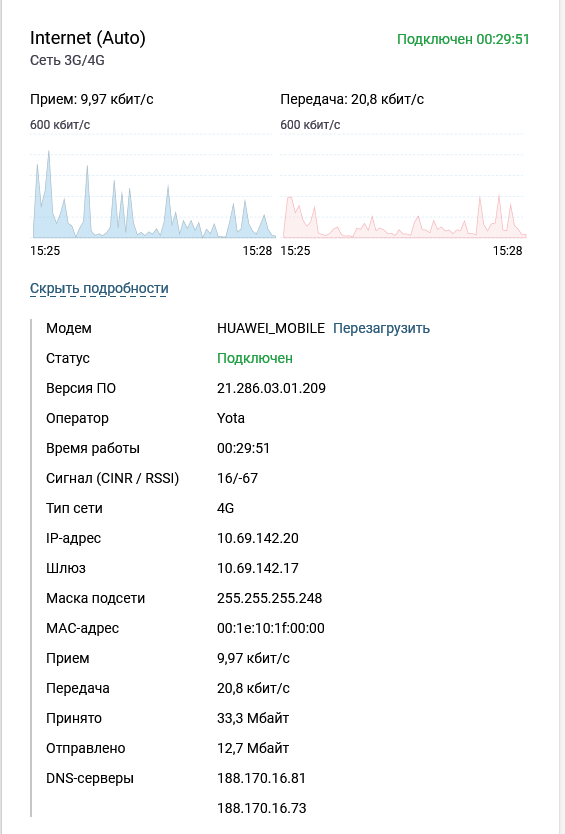
Task: Click the 'Версия ПО' label
Action: (x=81, y=388)
